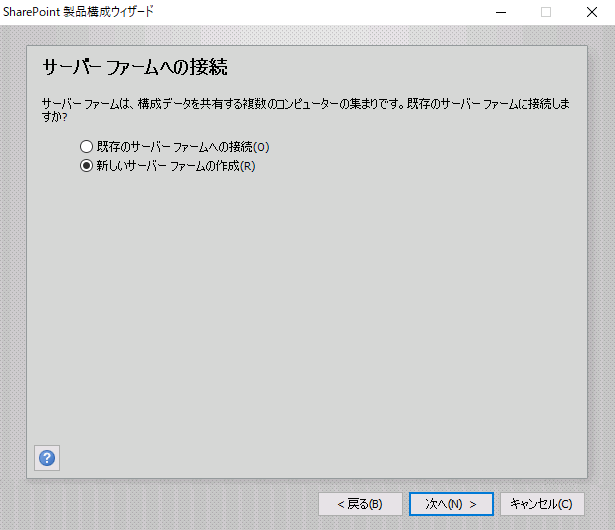615x530 pixels.
Task: Click the サーバー ファームへの接続 heading text
Action: (x=135, y=67)
